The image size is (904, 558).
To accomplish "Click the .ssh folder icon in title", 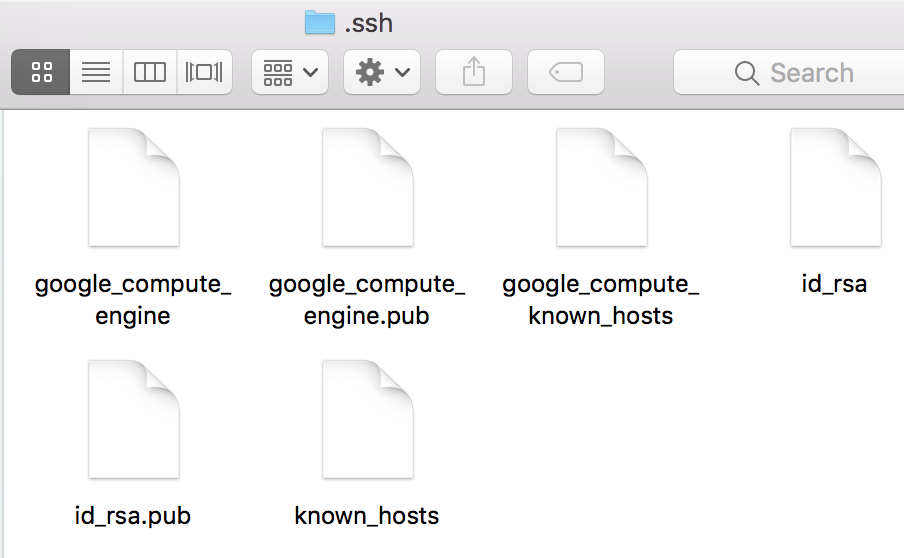I will pos(320,22).
